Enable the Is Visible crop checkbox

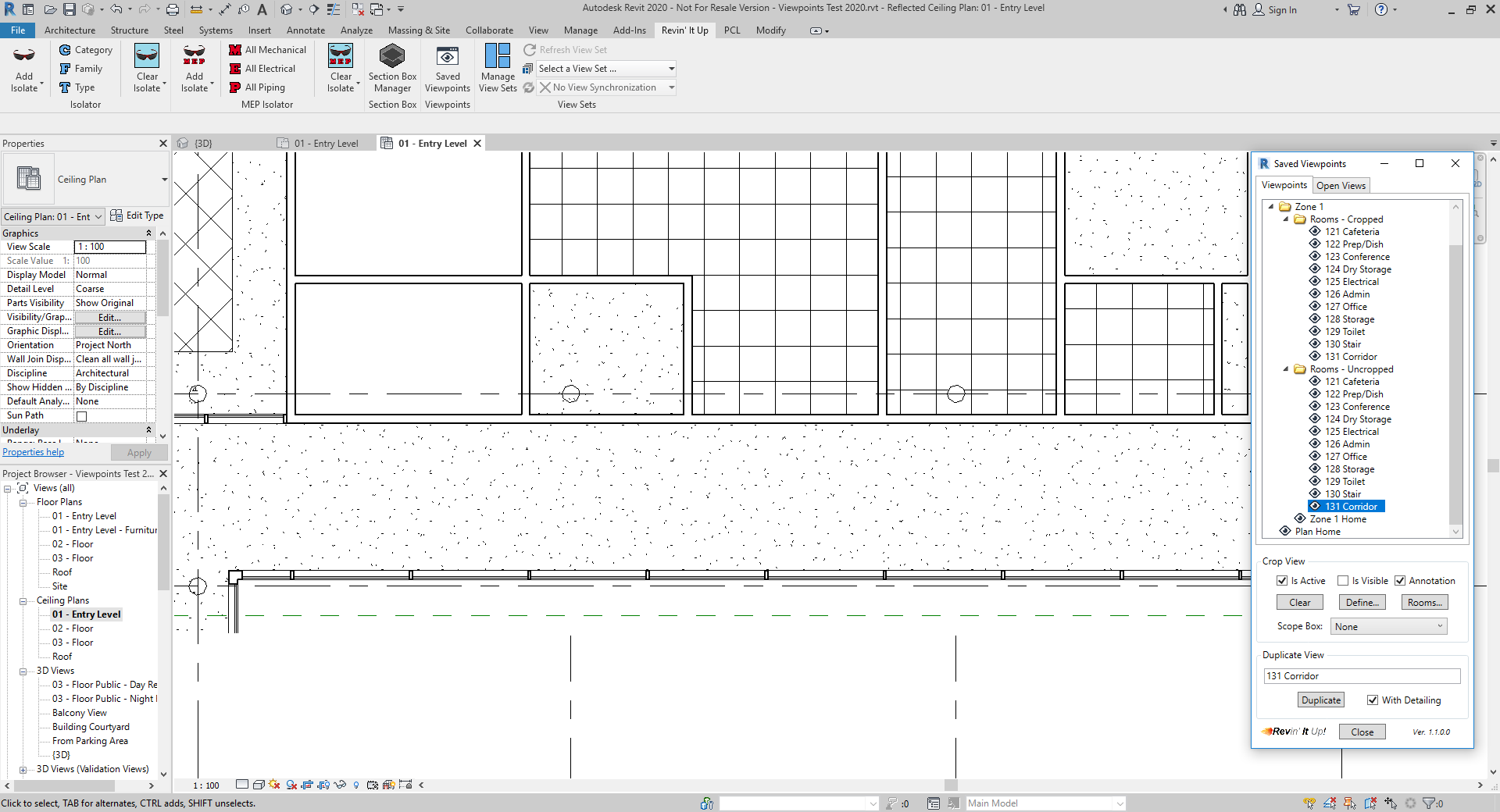pyautogui.click(x=1343, y=581)
